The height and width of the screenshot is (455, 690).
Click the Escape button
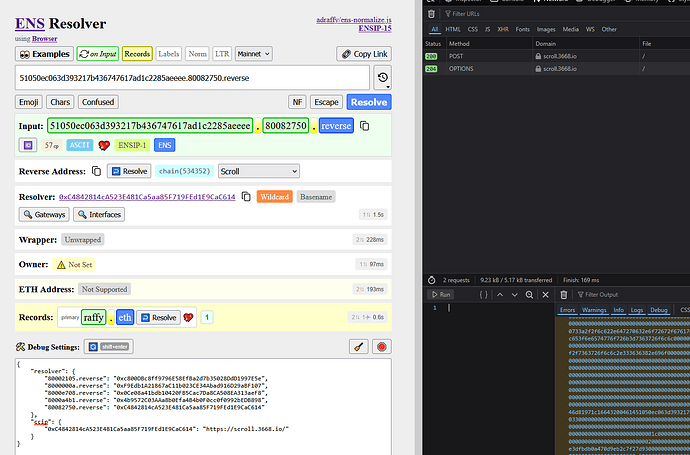[326, 102]
